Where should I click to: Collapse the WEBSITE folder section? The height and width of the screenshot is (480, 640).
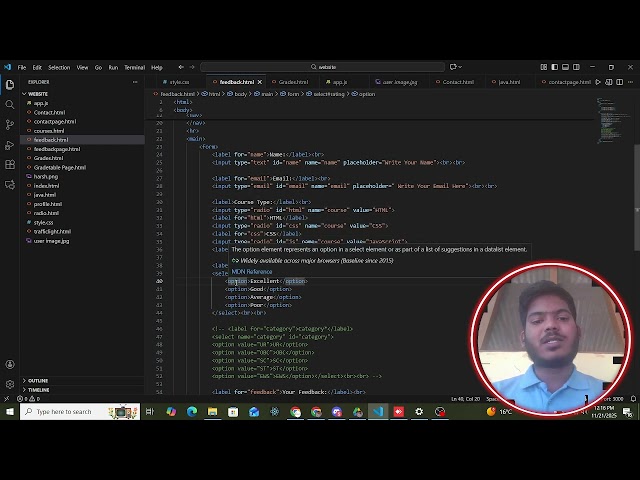[x=36, y=94]
